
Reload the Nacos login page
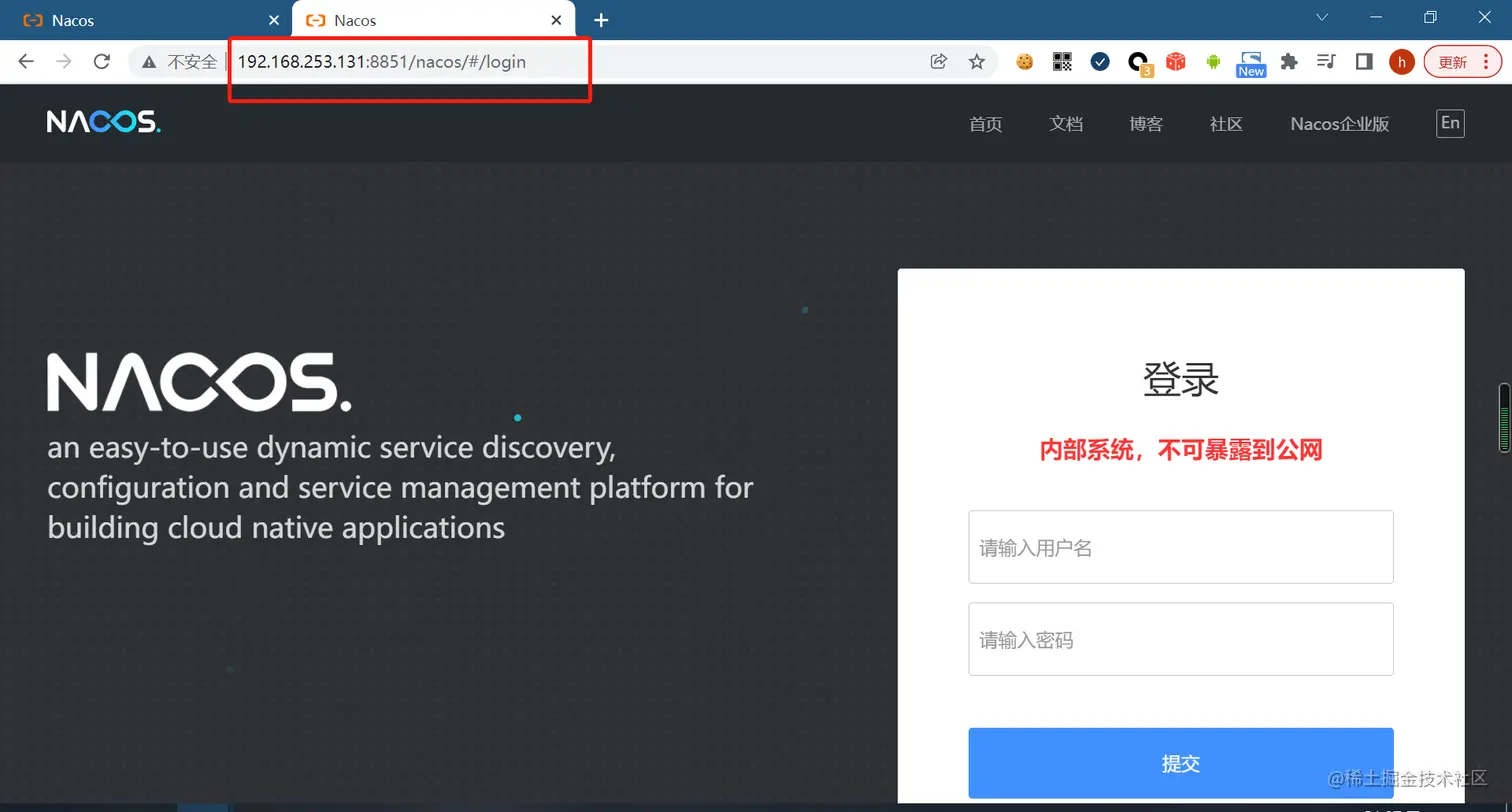(101, 62)
